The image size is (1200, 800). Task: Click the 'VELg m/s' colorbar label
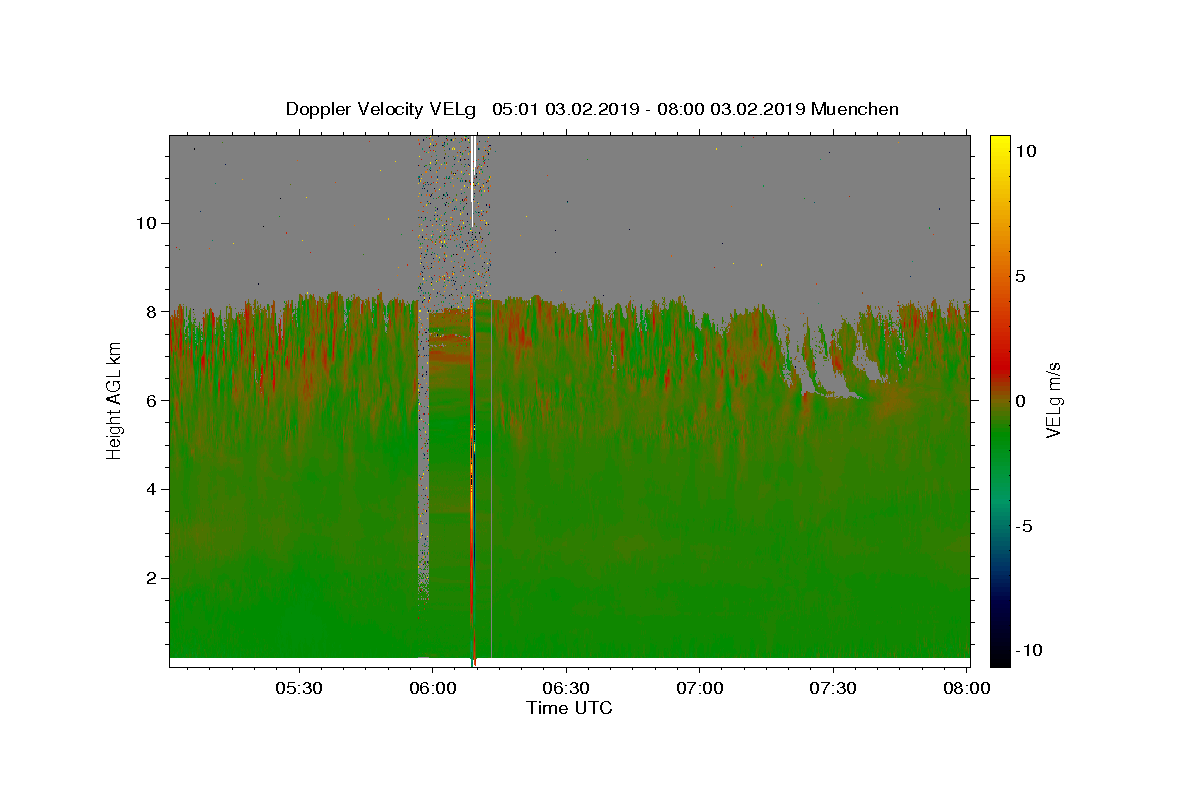(x=1053, y=399)
